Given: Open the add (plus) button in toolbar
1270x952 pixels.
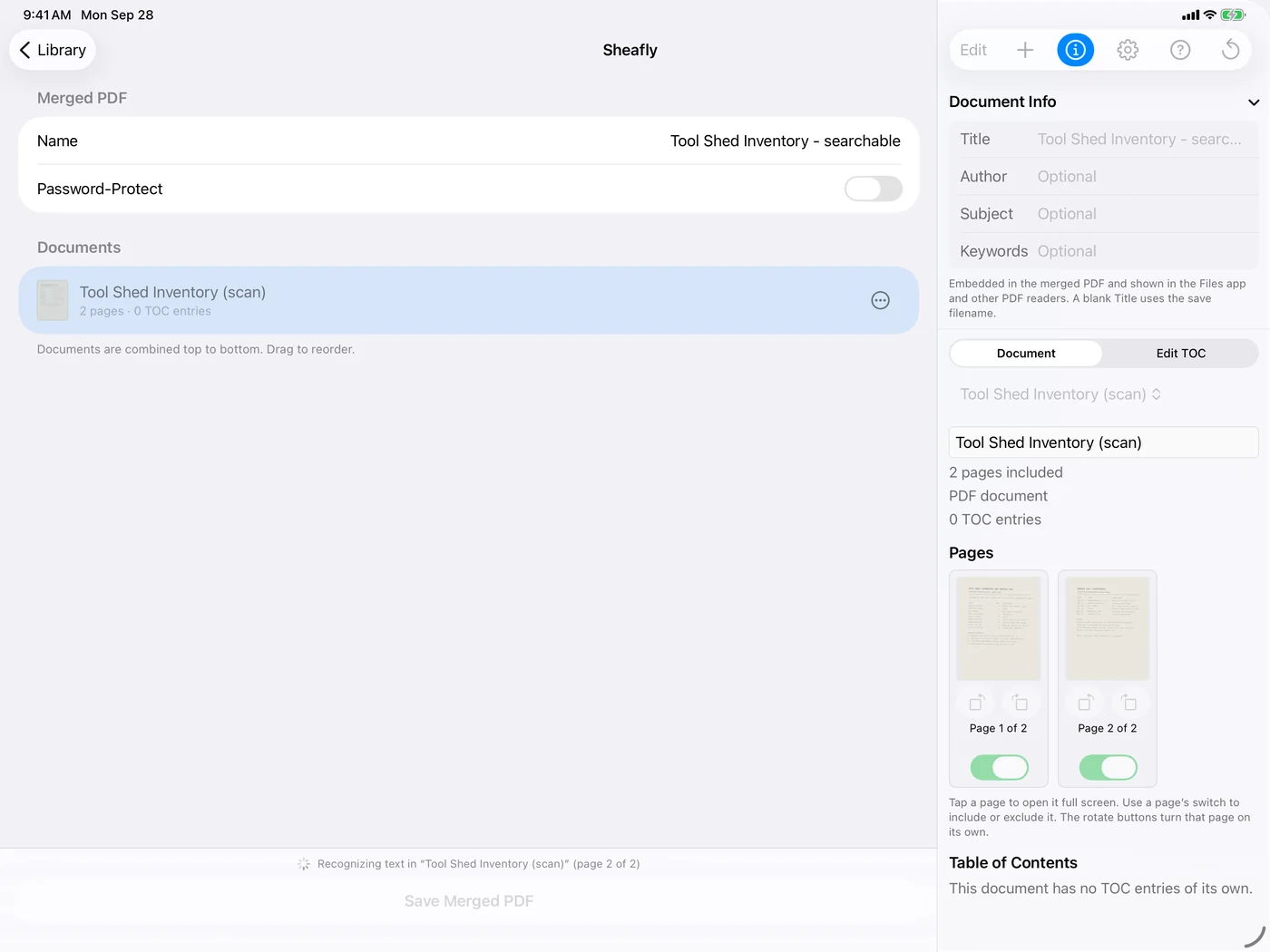Looking at the screenshot, I should tap(1025, 50).
